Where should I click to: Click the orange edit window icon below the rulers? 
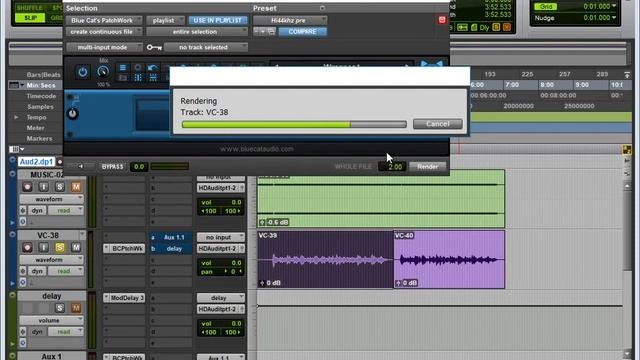[x=627, y=150]
